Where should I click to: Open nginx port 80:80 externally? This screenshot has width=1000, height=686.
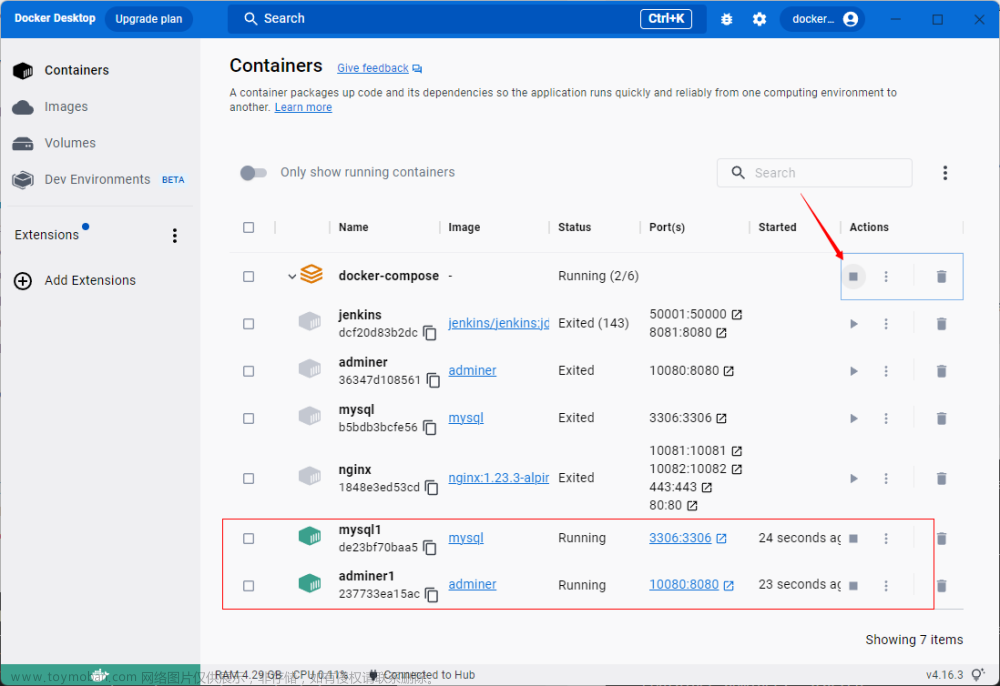(692, 506)
